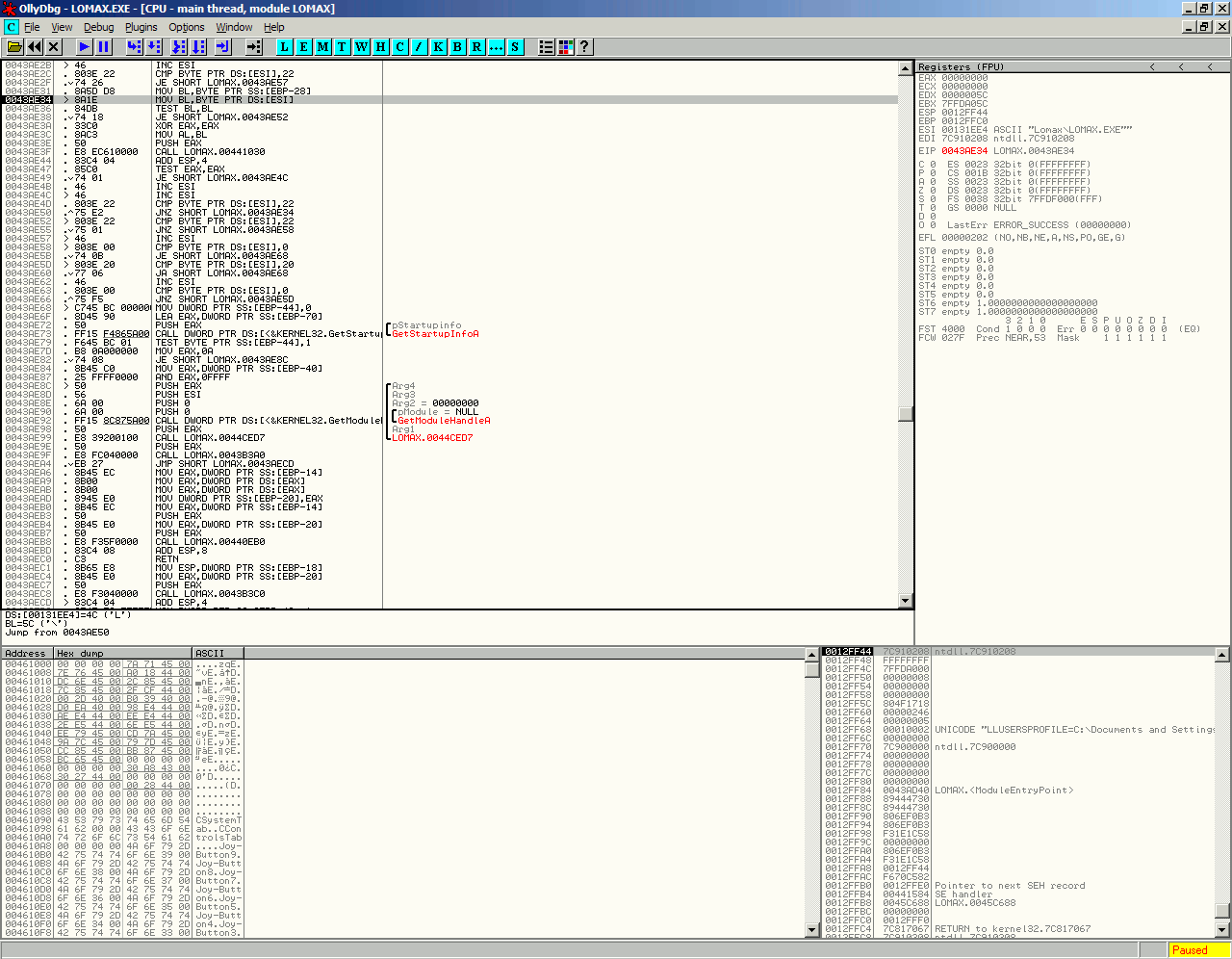The width and height of the screenshot is (1232, 959).
Task: Show the Patches window (slash button)
Action: [419, 46]
